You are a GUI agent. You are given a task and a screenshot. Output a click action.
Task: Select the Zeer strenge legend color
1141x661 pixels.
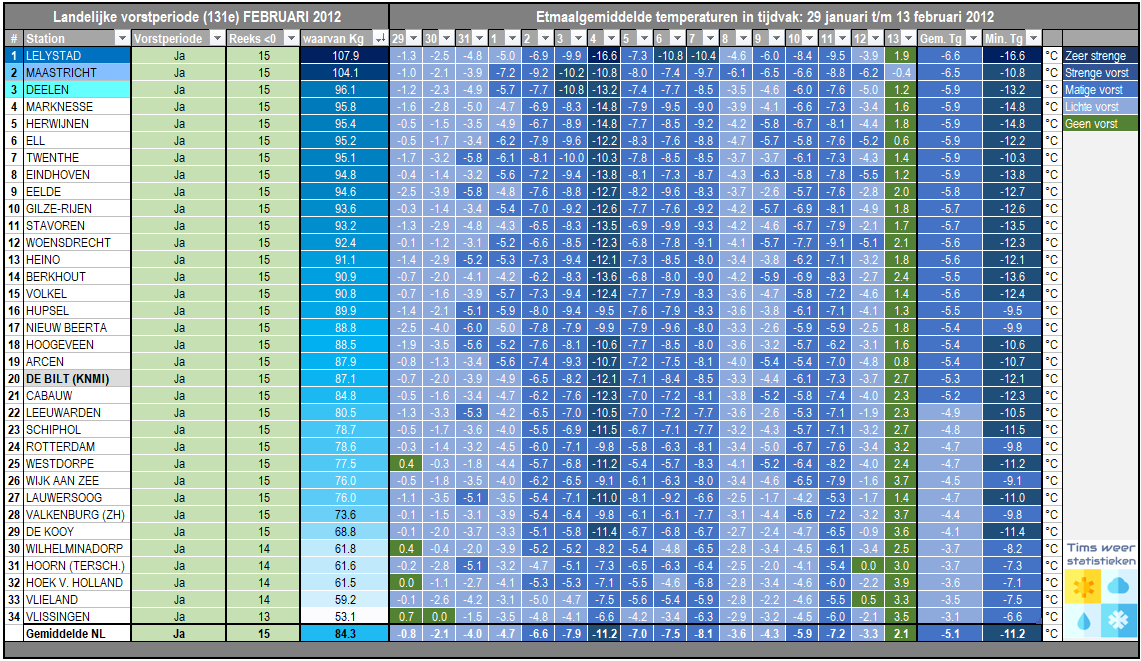pos(1100,55)
